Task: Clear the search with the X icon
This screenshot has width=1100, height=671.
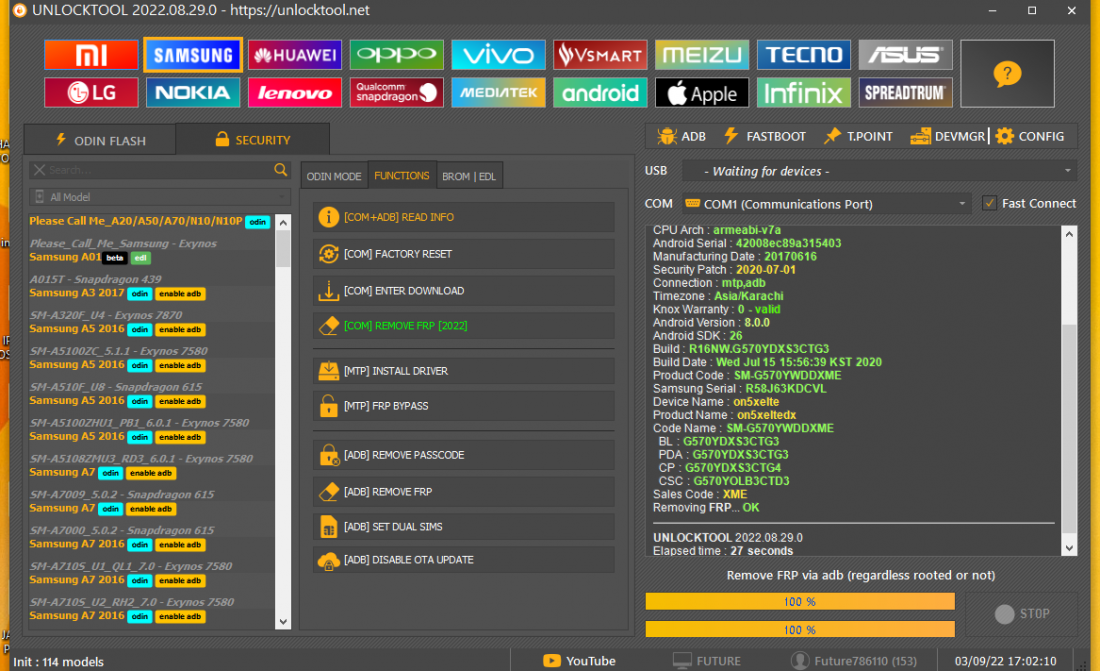Action: [39, 170]
